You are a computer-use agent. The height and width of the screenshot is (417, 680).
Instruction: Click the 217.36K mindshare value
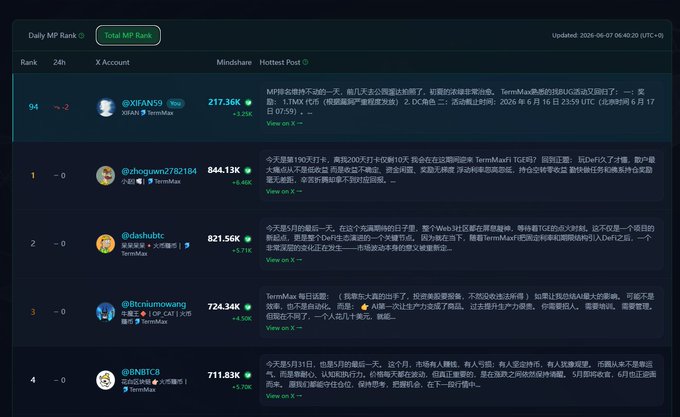coord(224,102)
